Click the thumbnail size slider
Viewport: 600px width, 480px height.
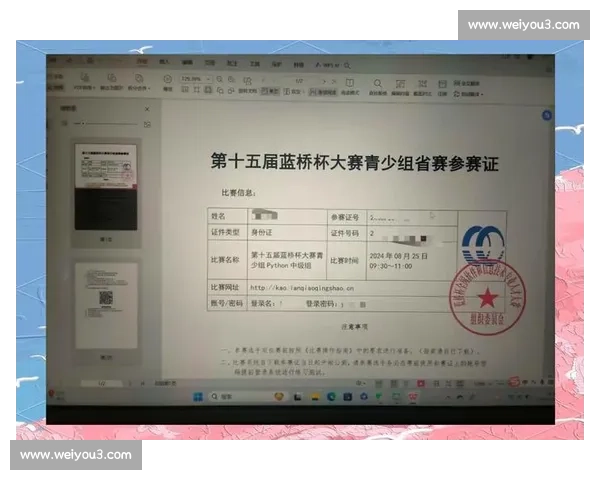click(x=106, y=124)
